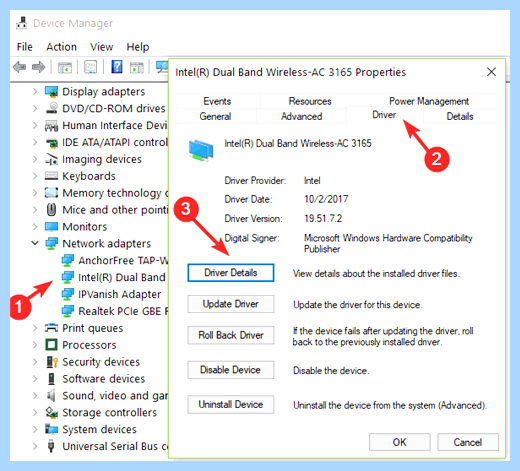
Task: Switch to the Power Management tab
Action: coord(429,101)
